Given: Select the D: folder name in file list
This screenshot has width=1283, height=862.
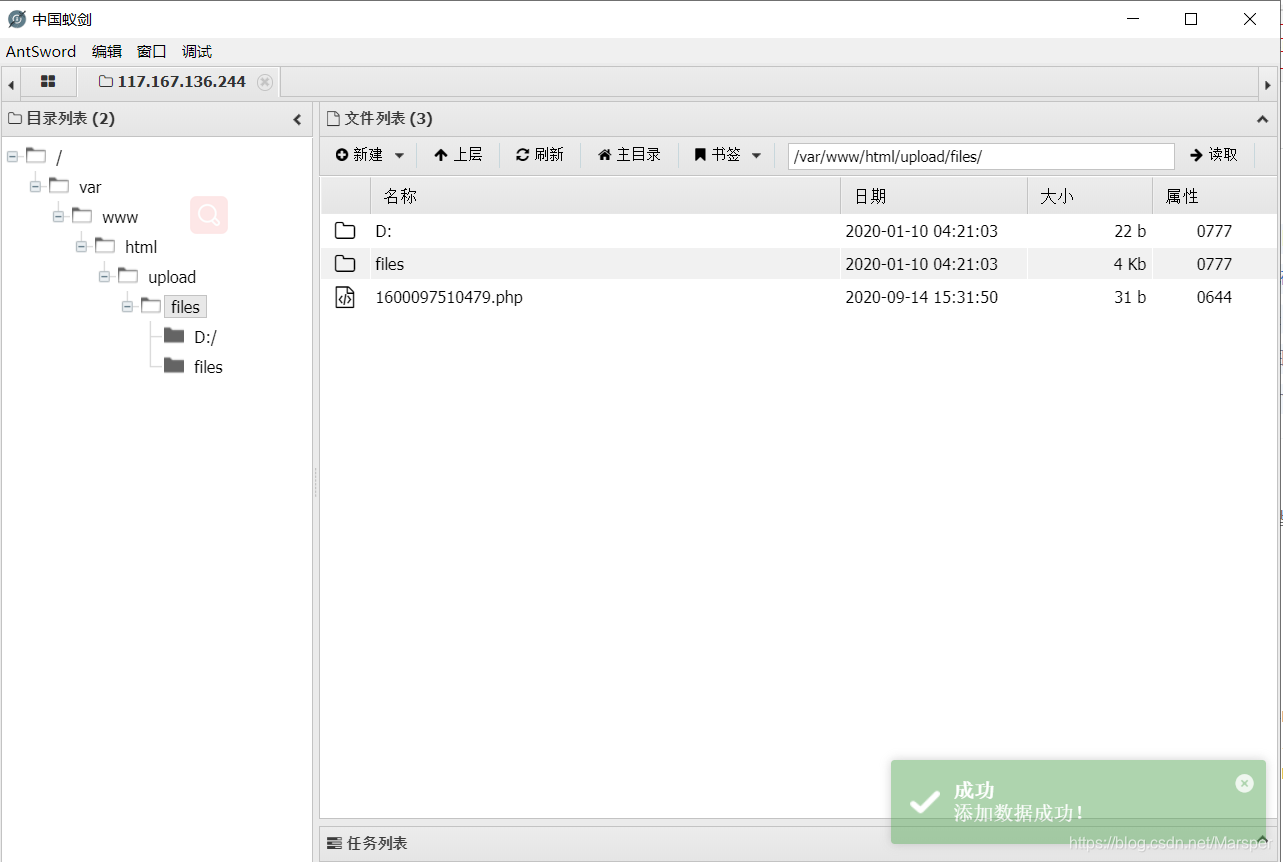Looking at the screenshot, I should 383,231.
